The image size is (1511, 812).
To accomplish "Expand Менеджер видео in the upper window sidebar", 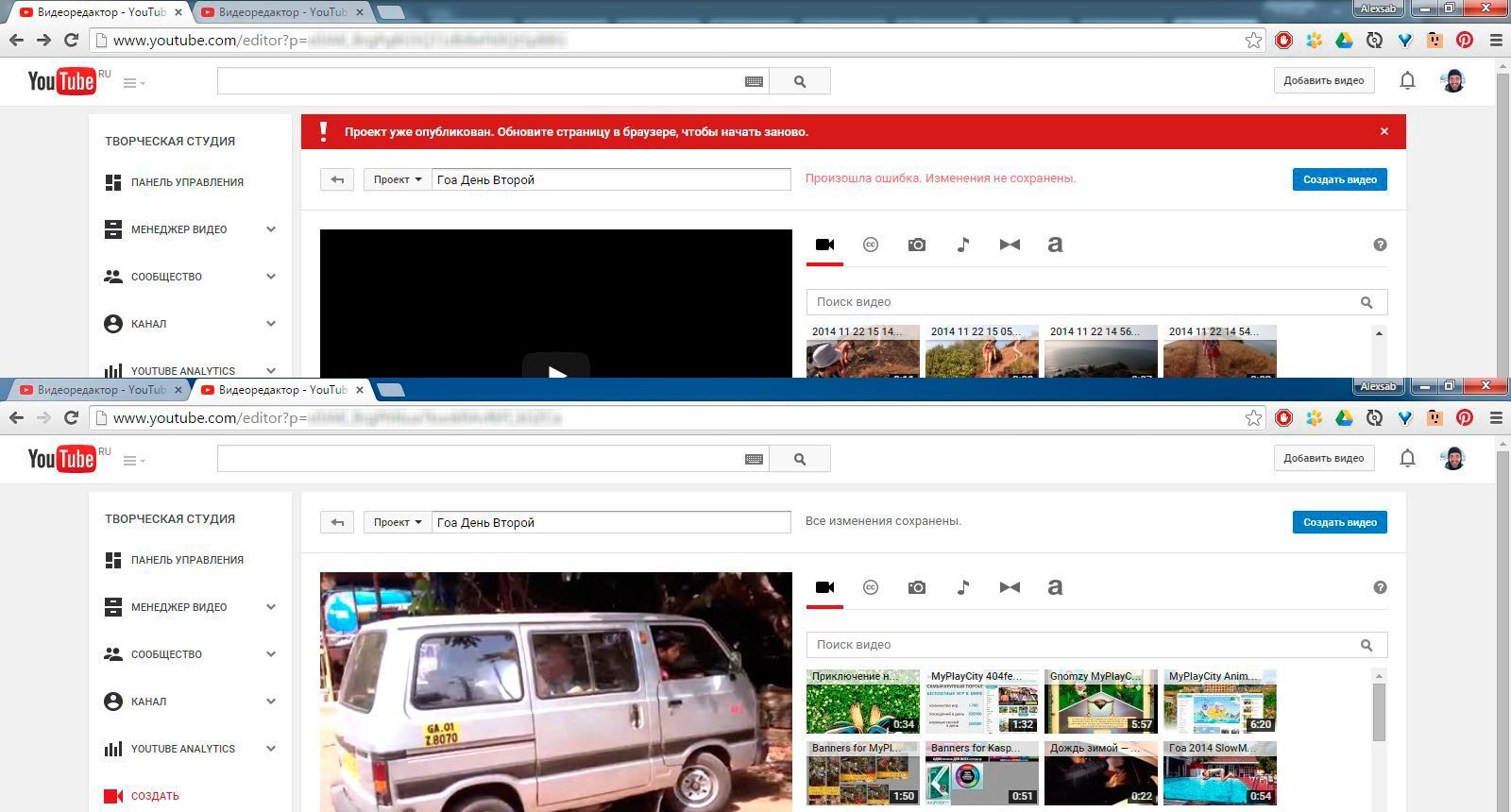I will click(271, 229).
